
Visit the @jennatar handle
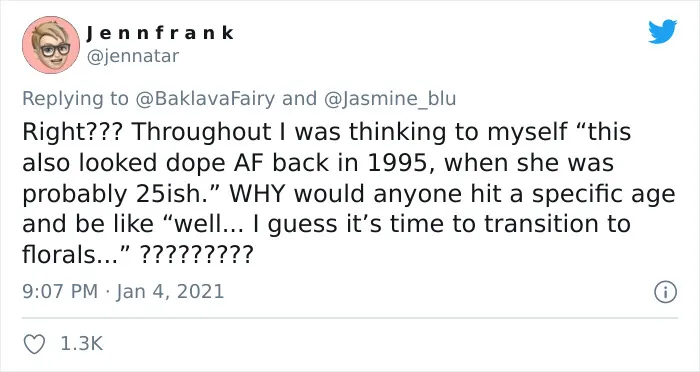[132, 56]
